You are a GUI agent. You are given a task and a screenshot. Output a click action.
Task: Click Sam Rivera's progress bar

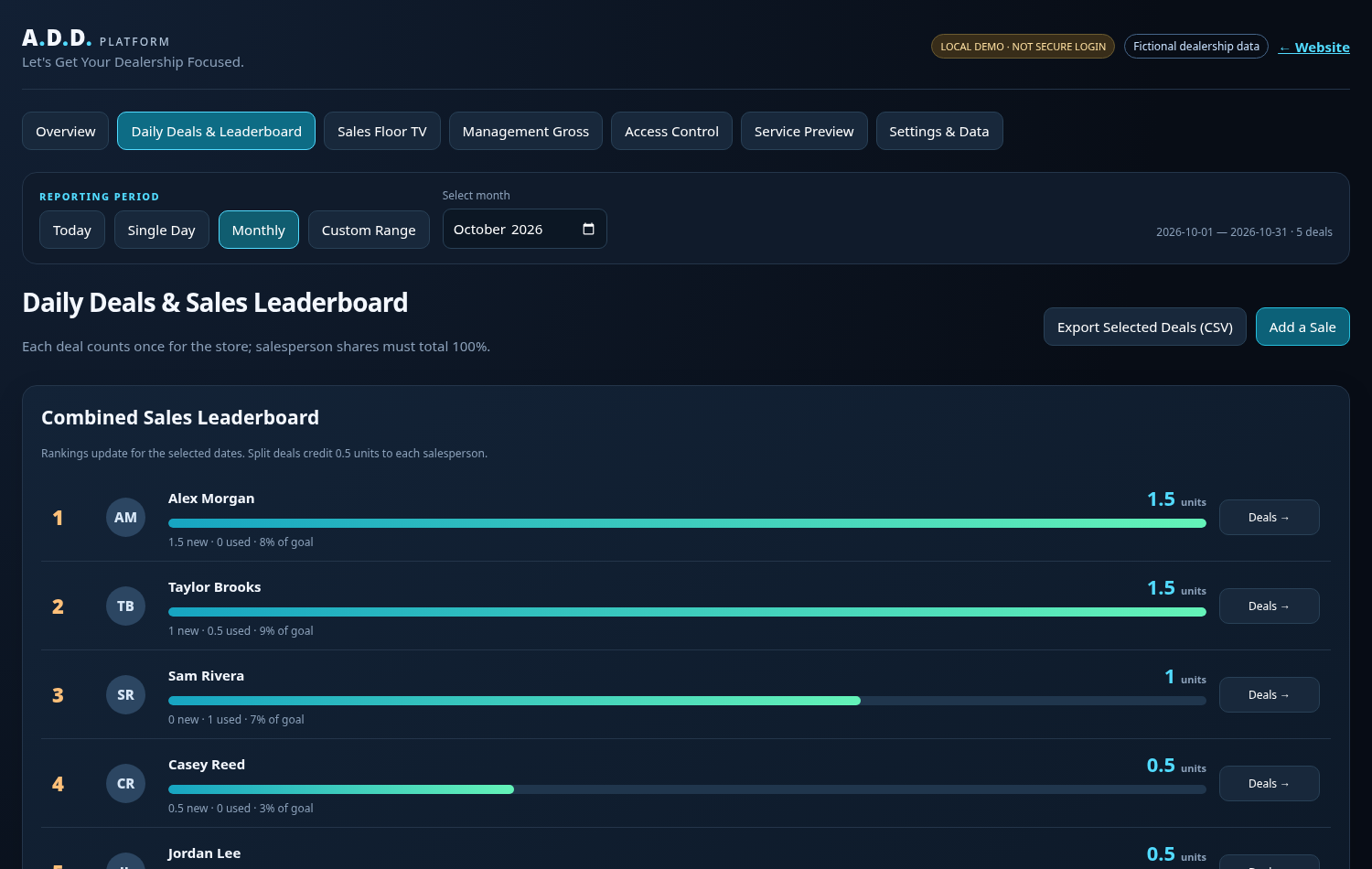click(687, 701)
